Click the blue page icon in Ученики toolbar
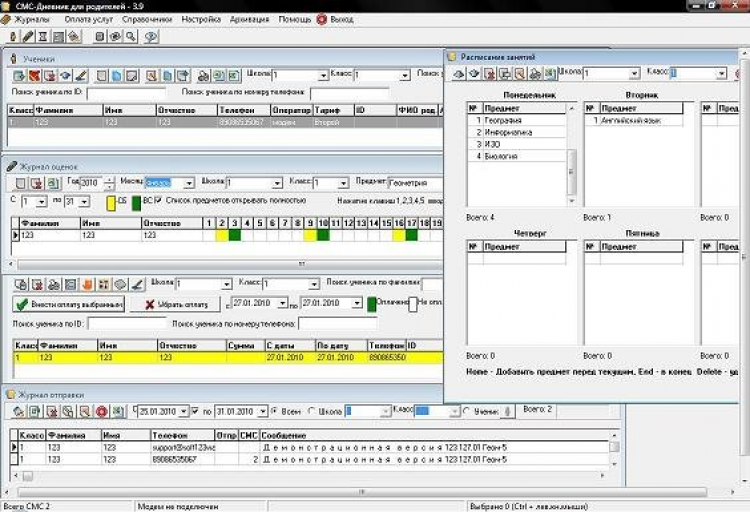The image size is (750, 512). [x=117, y=76]
